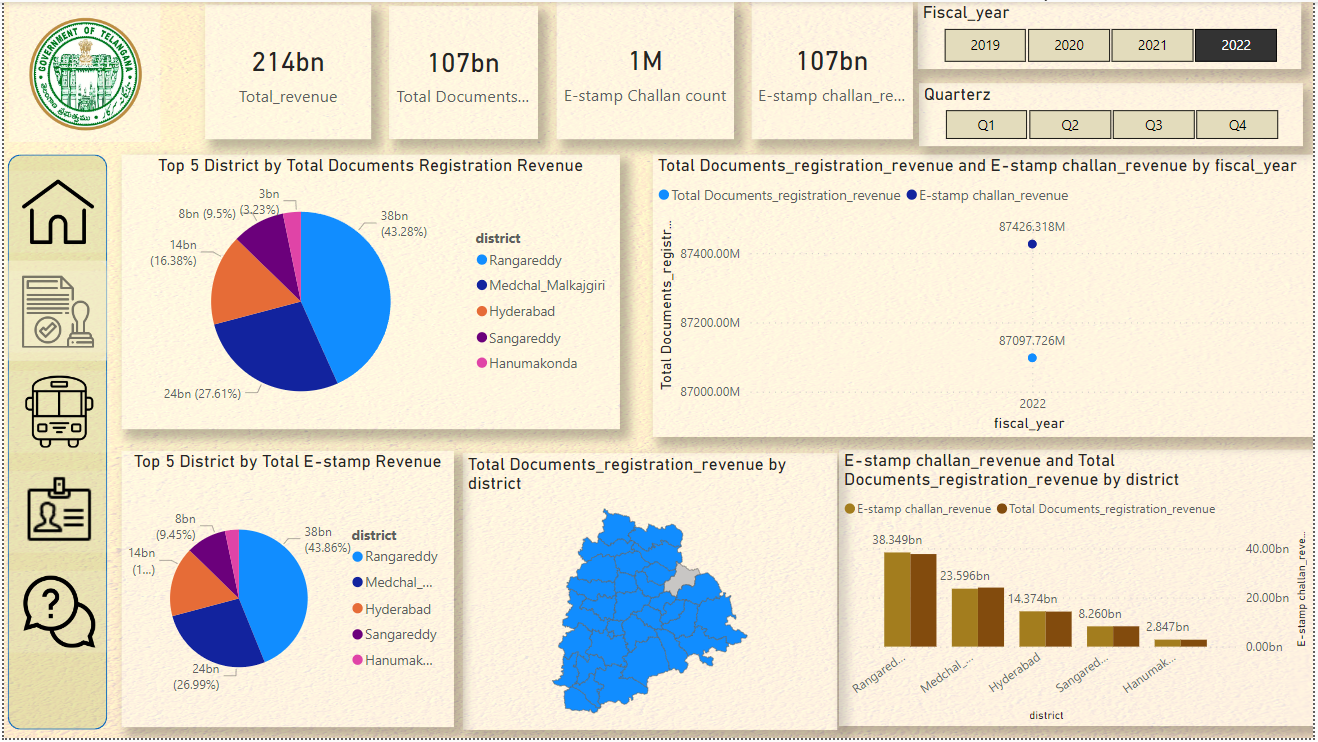Click the grey district on Telangana map
The height and width of the screenshot is (742, 1318).
684,577
